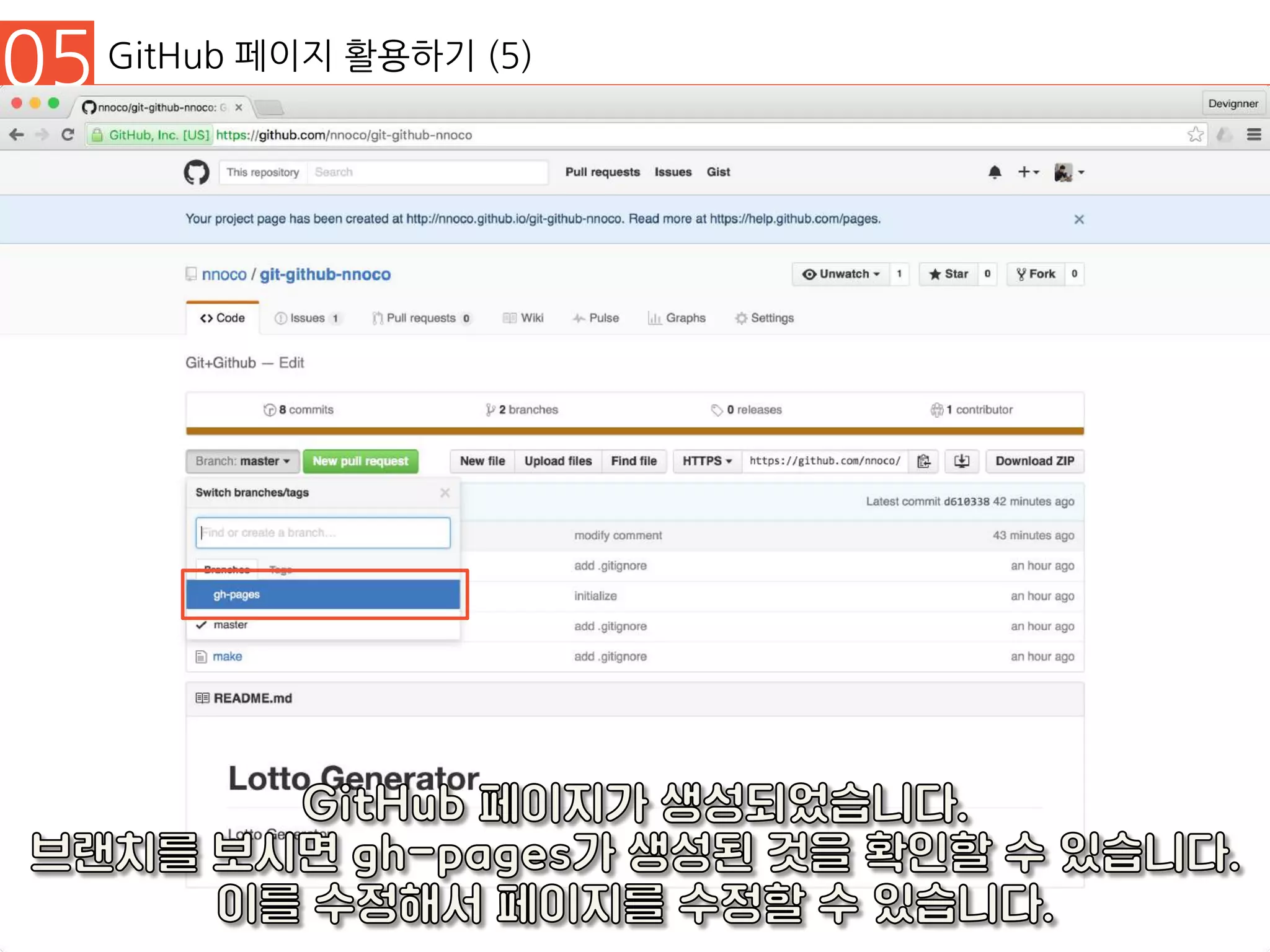Focus Find or create a branch field
Viewport: 1270px width, 952px height.
pos(323,533)
